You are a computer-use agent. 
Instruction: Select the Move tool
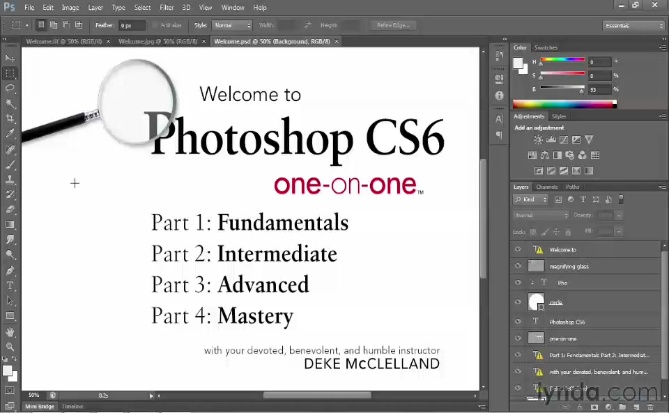(10, 58)
